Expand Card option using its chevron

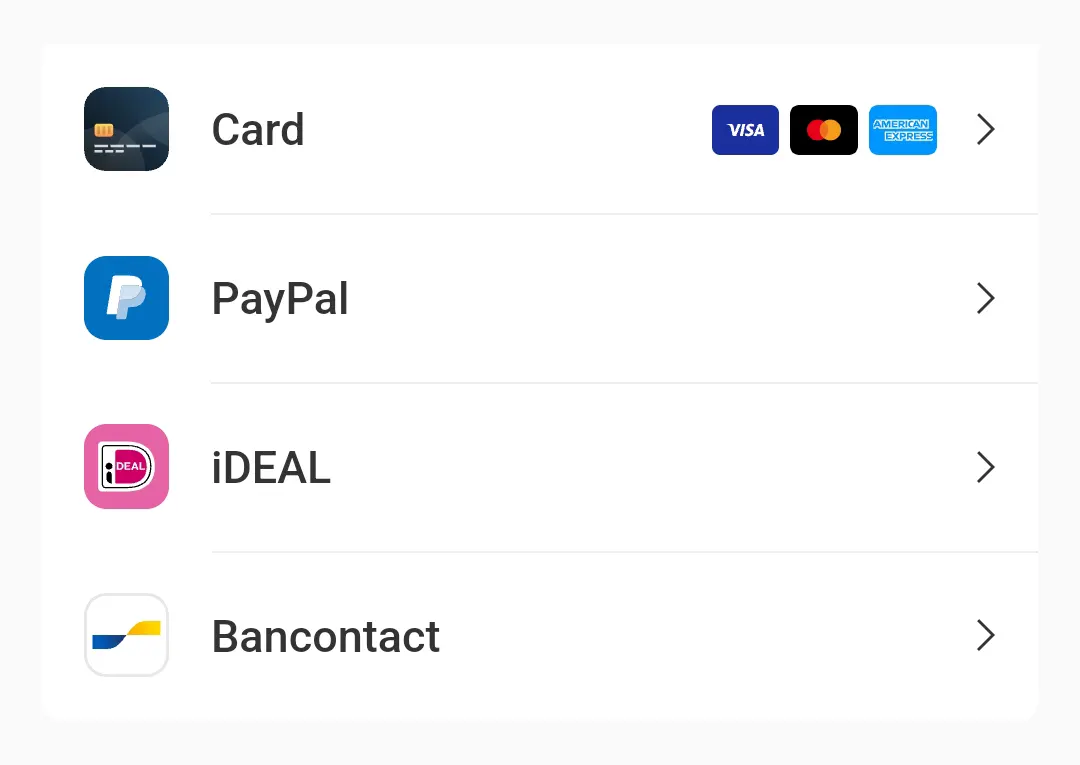pos(986,130)
